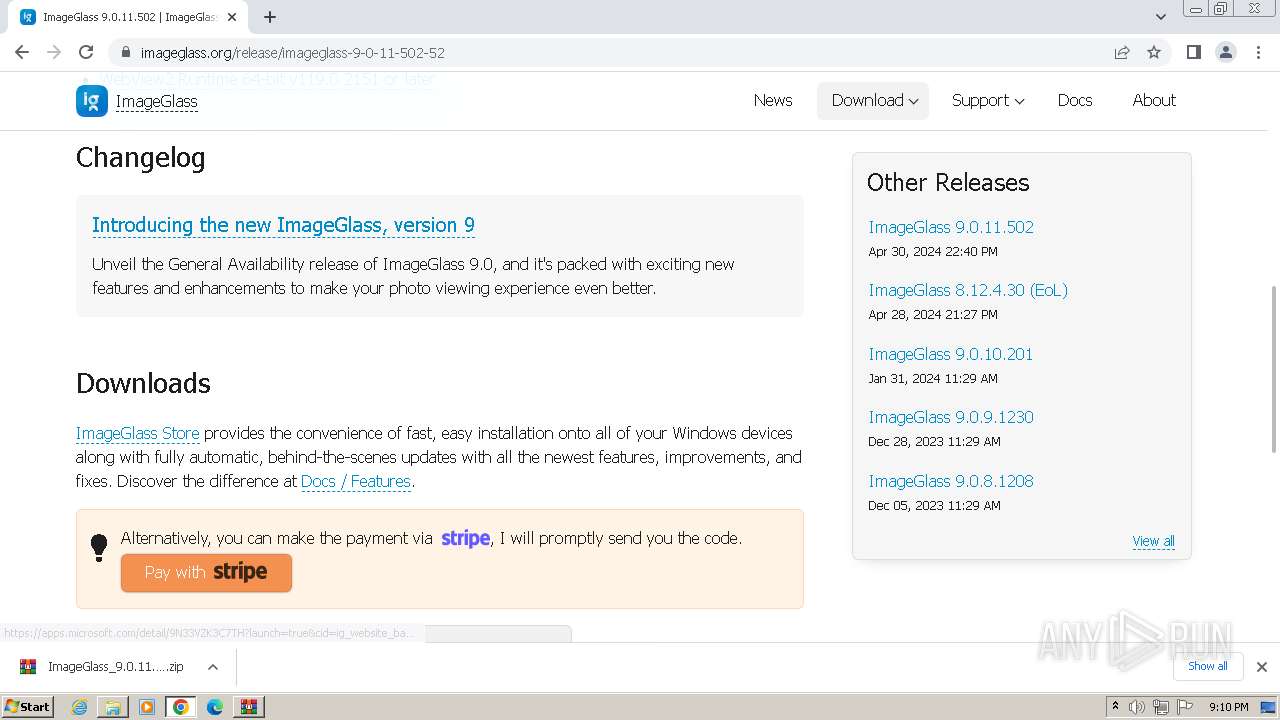1280x720 pixels.
Task: Click the volume speaker tray icon
Action: click(x=1137, y=707)
